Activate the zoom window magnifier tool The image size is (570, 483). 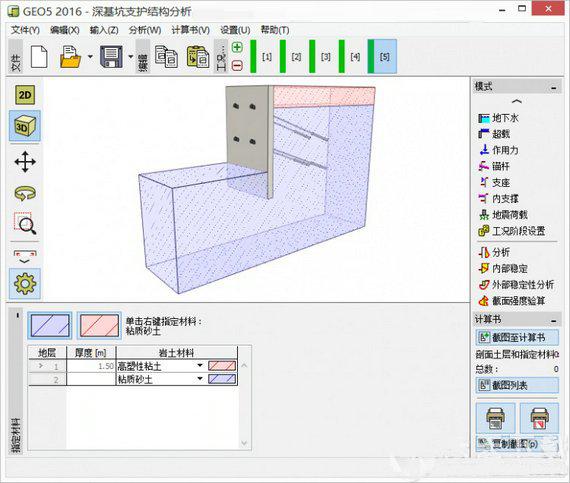pos(25,223)
